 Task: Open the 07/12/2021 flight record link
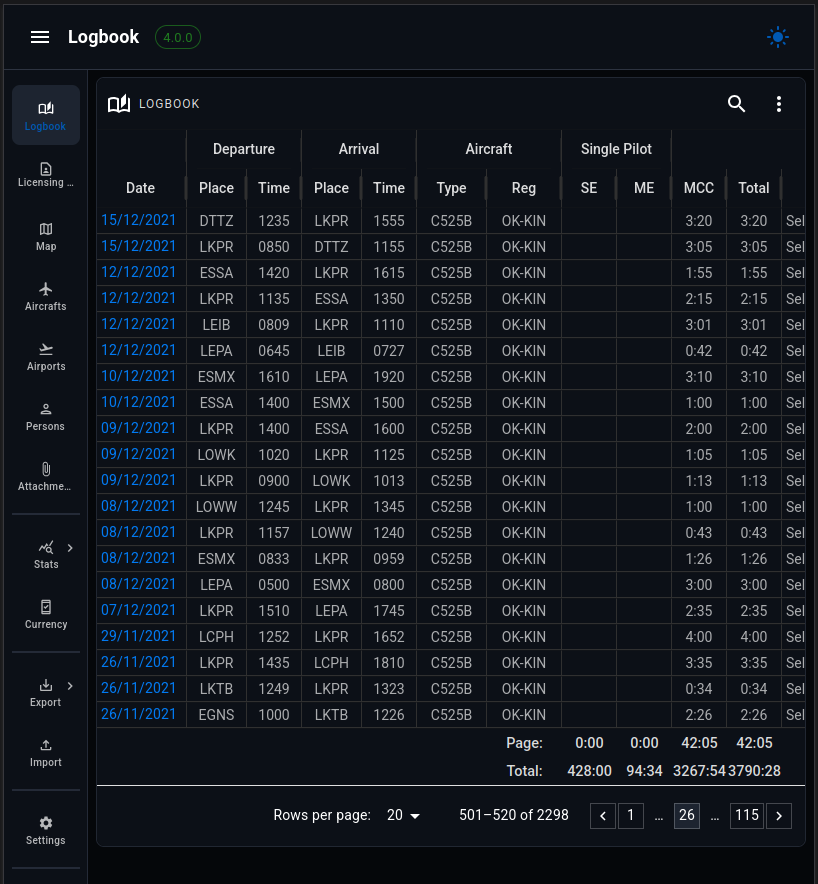(x=138, y=610)
